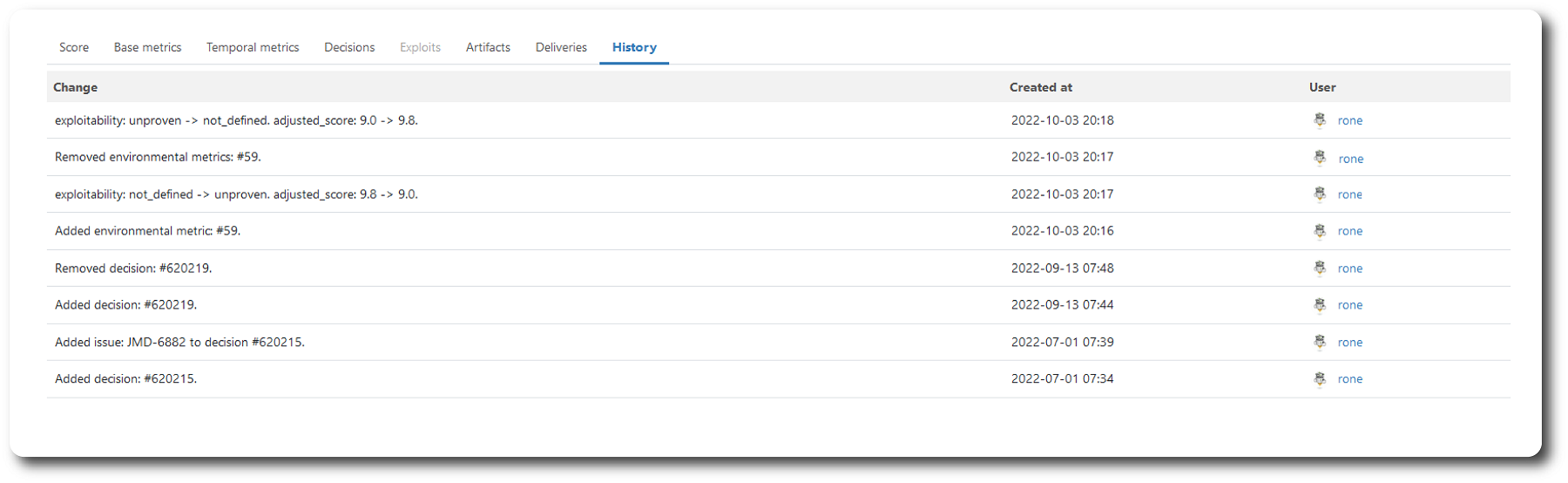This screenshot has width=1568, height=483.
Task: Open 'rone' link for 'Added decision: #620215'
Action: click(1350, 379)
